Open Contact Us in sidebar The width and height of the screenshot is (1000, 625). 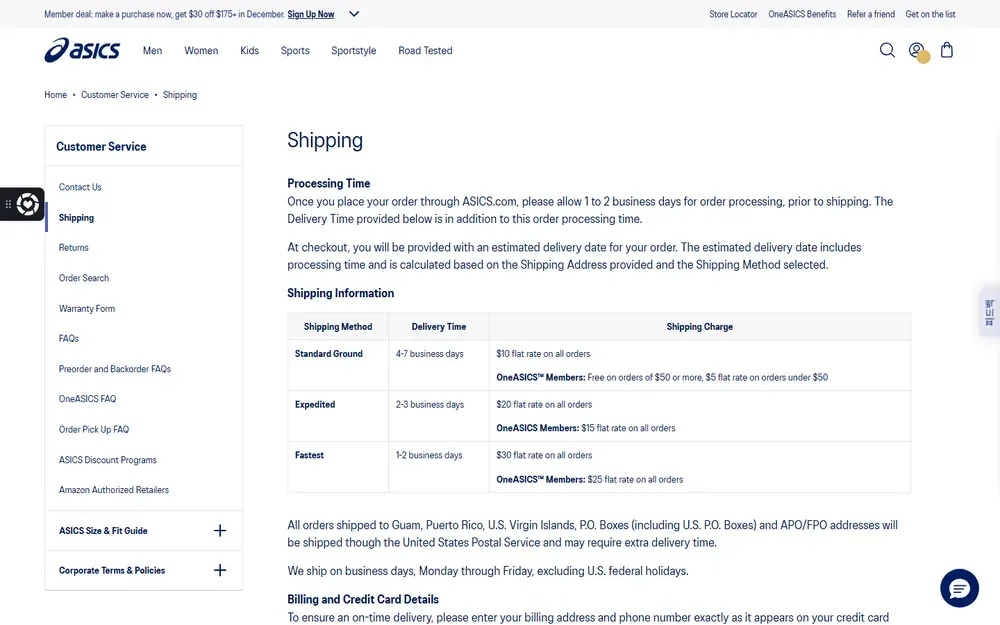coord(80,187)
